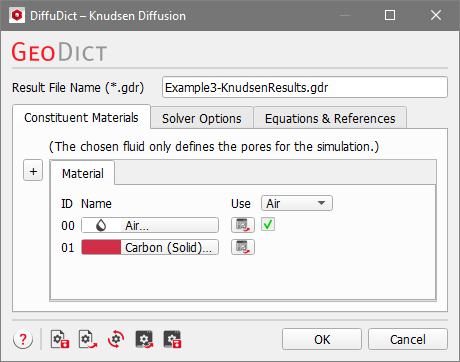Screen dimensions: 460x362
Task: Click the reset to defaults gear icon
Action: pos(116,339)
